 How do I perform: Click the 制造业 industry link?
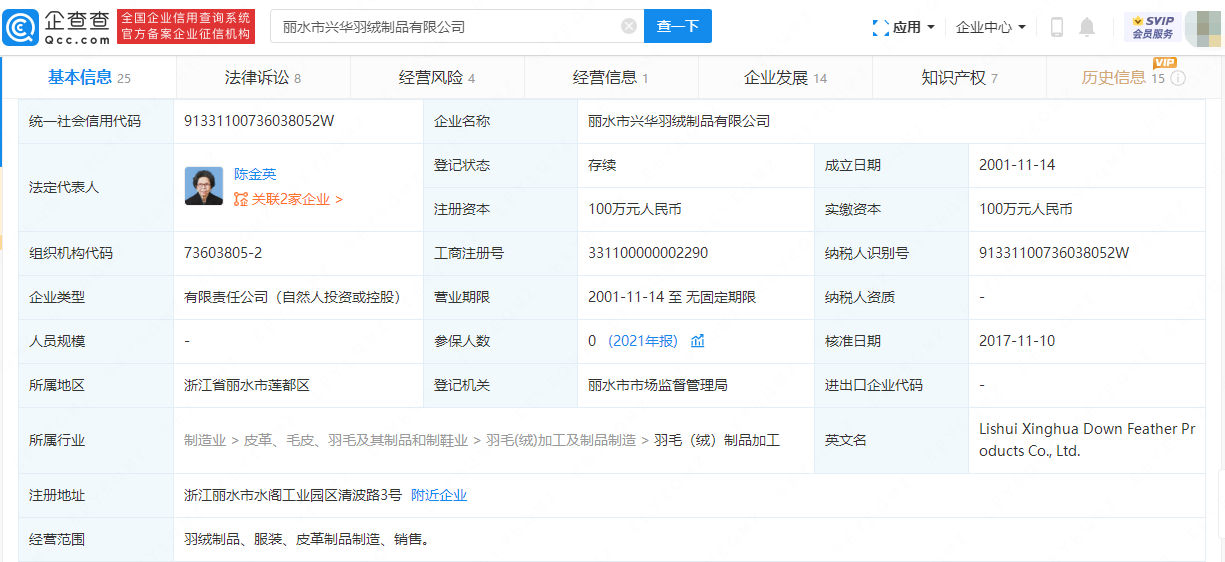205,439
